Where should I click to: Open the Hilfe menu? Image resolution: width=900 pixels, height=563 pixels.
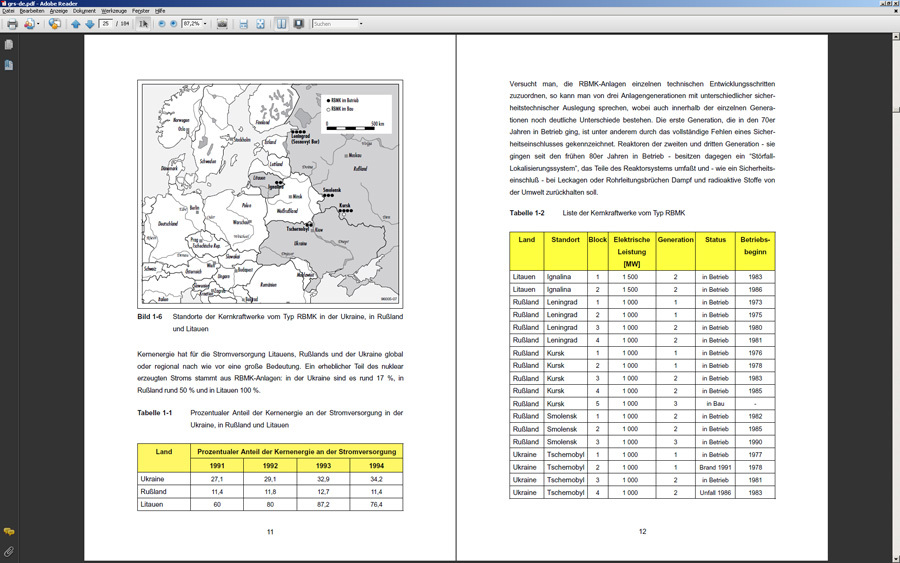click(x=160, y=11)
